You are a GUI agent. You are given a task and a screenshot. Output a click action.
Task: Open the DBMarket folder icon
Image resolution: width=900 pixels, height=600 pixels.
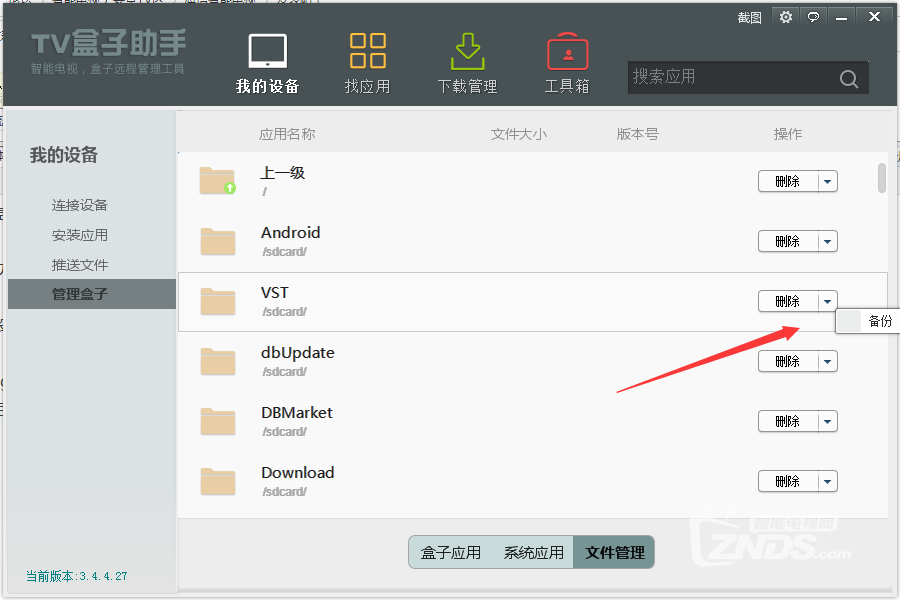coord(218,421)
